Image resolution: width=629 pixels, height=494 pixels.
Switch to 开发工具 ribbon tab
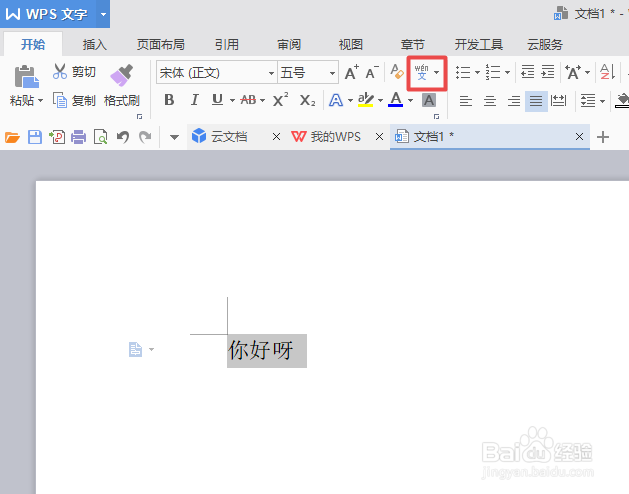[479, 45]
